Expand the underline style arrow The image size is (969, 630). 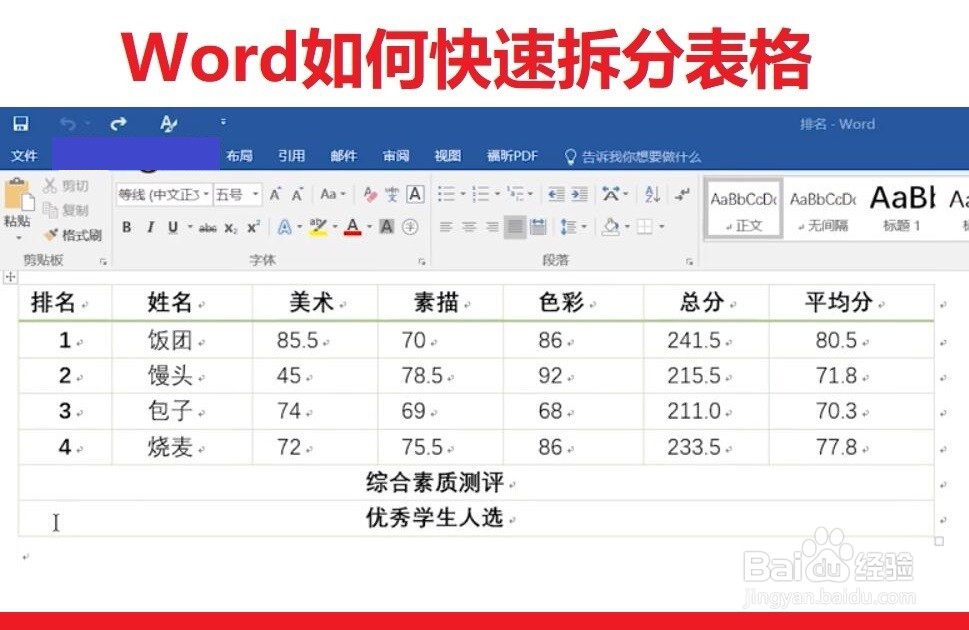coord(190,228)
